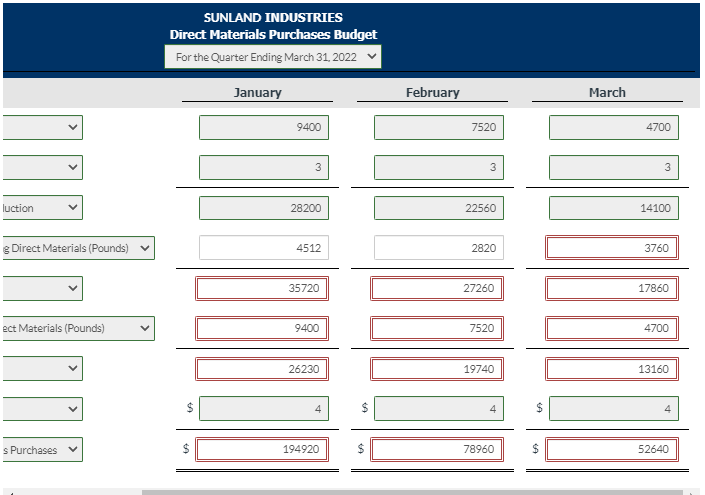This screenshot has width=705, height=495.
Task: Click the January cost field showing $ 4
Action: (x=264, y=409)
